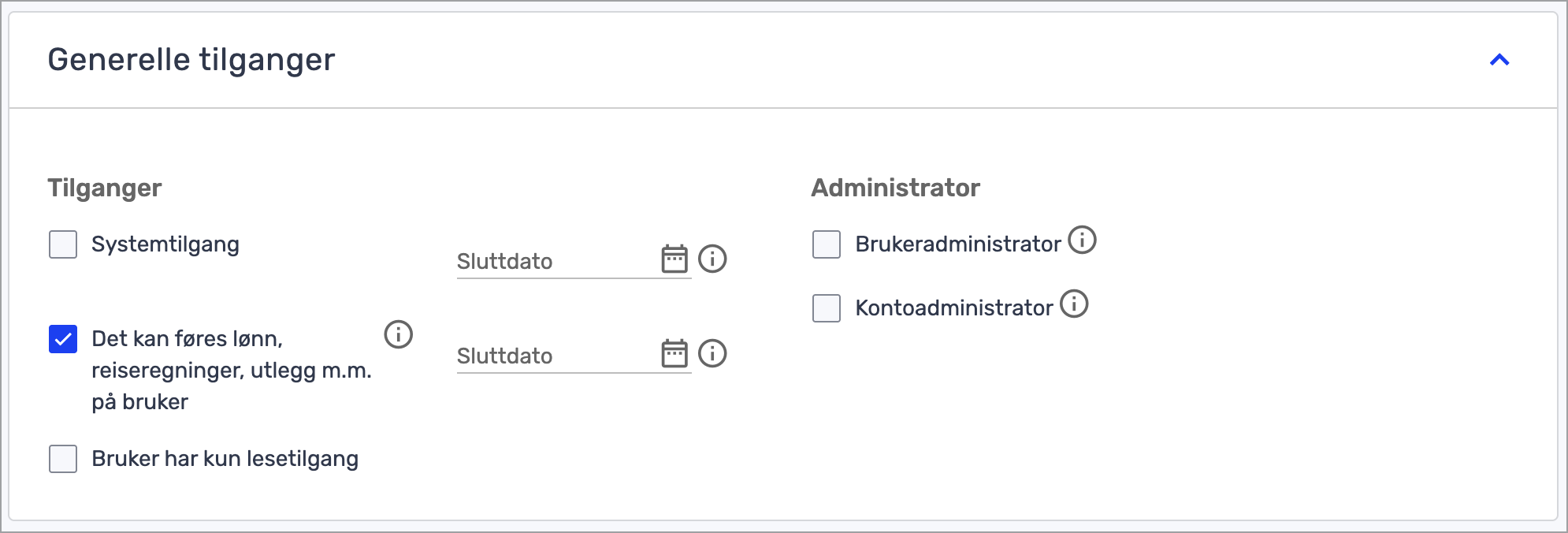
Task: Show info about Brukeradministrator role
Action: [1082, 240]
